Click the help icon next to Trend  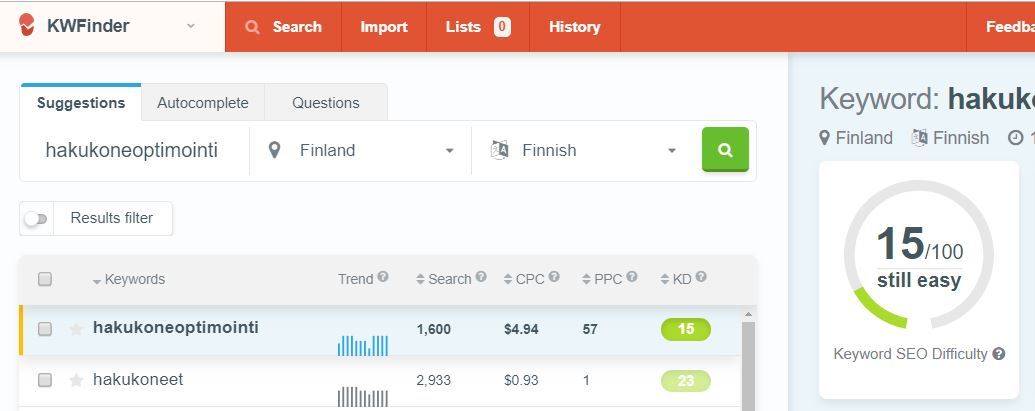(x=383, y=277)
